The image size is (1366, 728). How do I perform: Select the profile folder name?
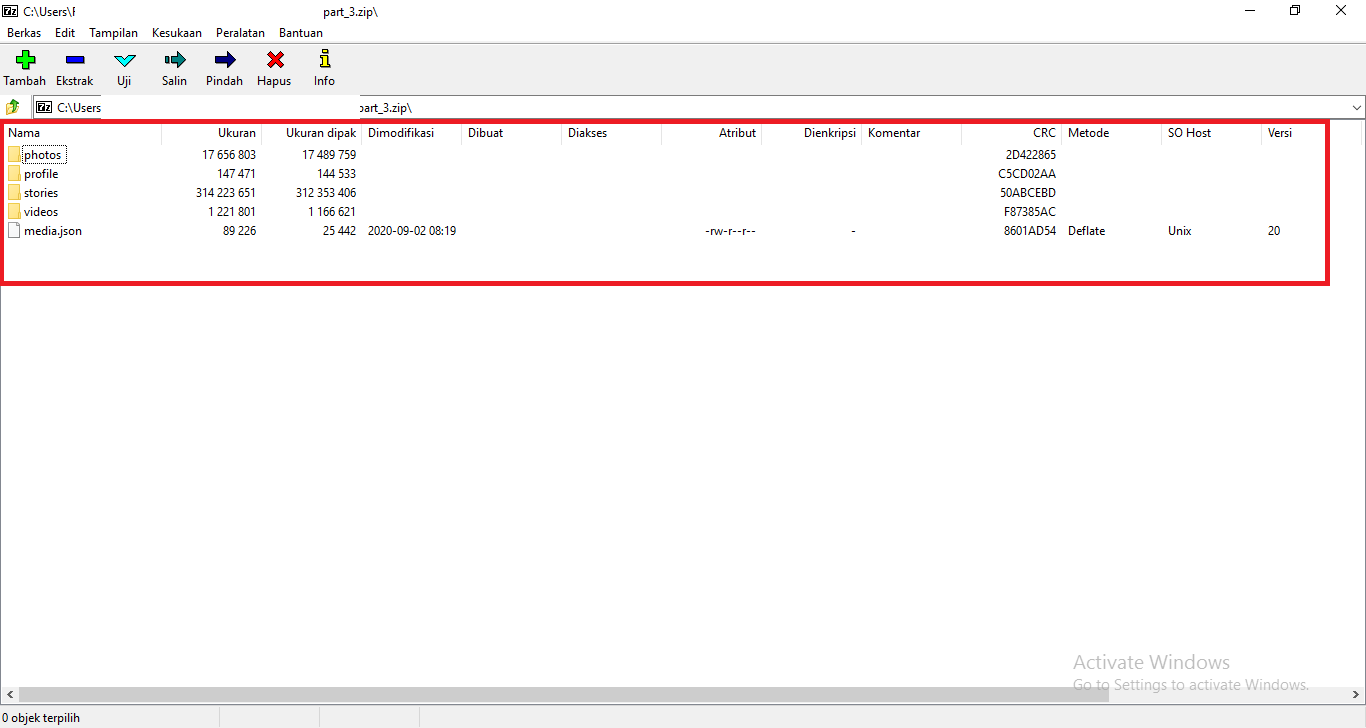click(41, 174)
